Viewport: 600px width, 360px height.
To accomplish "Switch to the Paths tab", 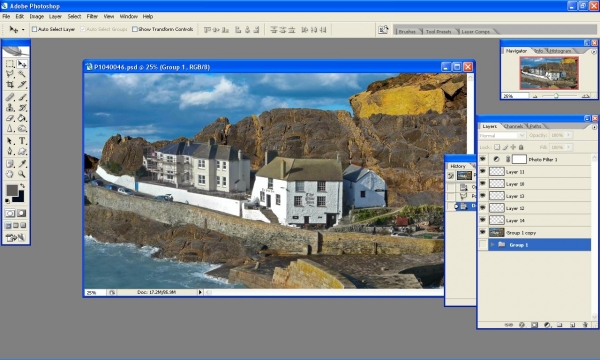I will (x=535, y=126).
